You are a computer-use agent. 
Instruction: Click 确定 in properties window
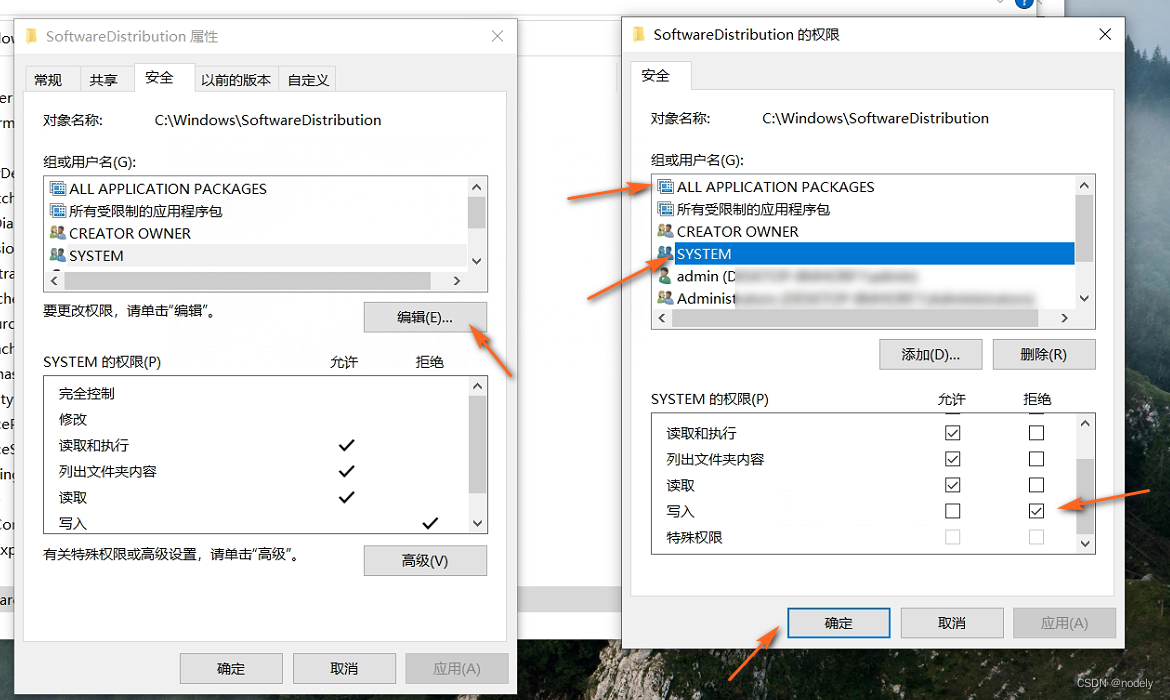(231, 669)
